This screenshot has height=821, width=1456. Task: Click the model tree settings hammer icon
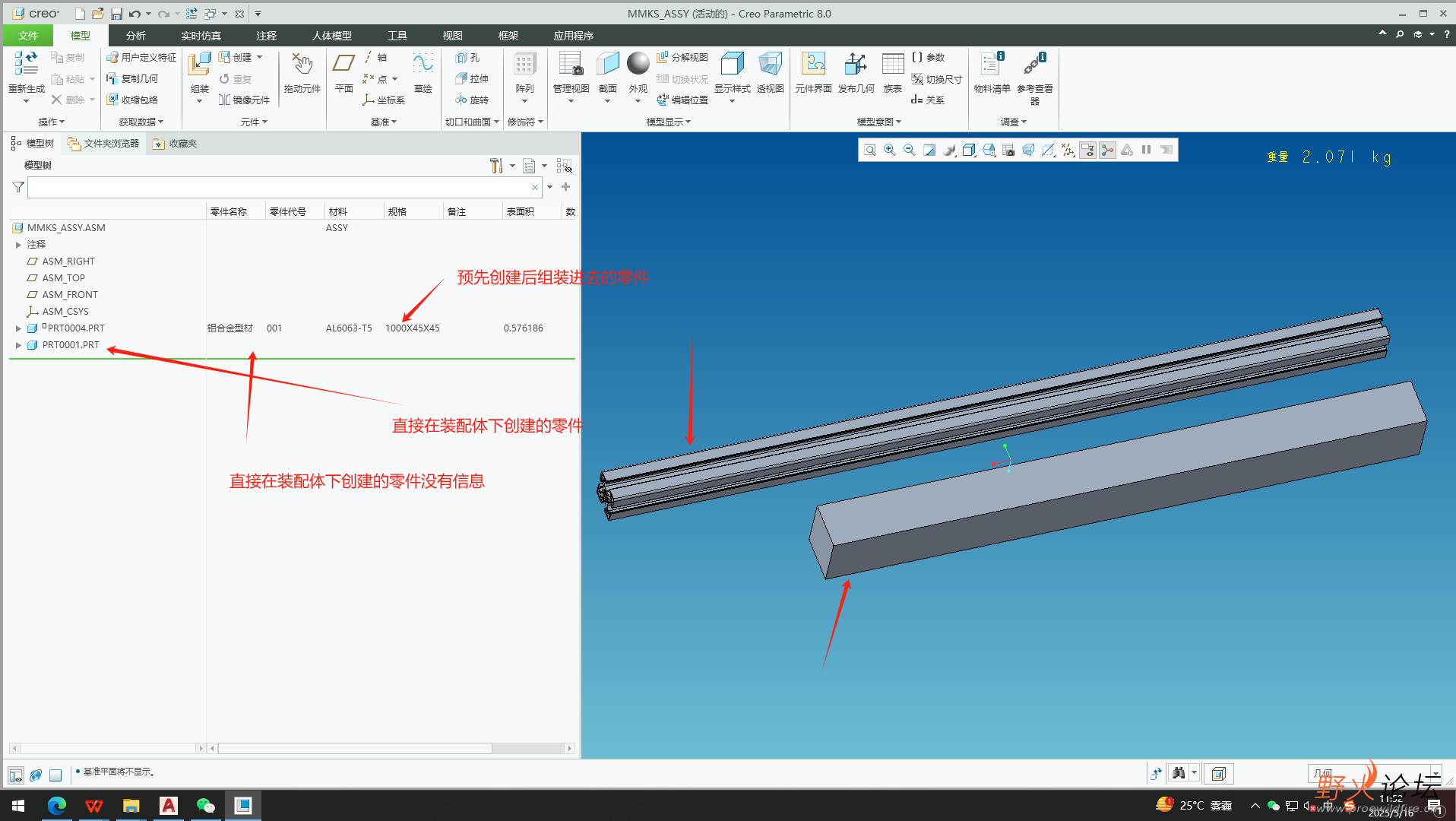[x=496, y=166]
